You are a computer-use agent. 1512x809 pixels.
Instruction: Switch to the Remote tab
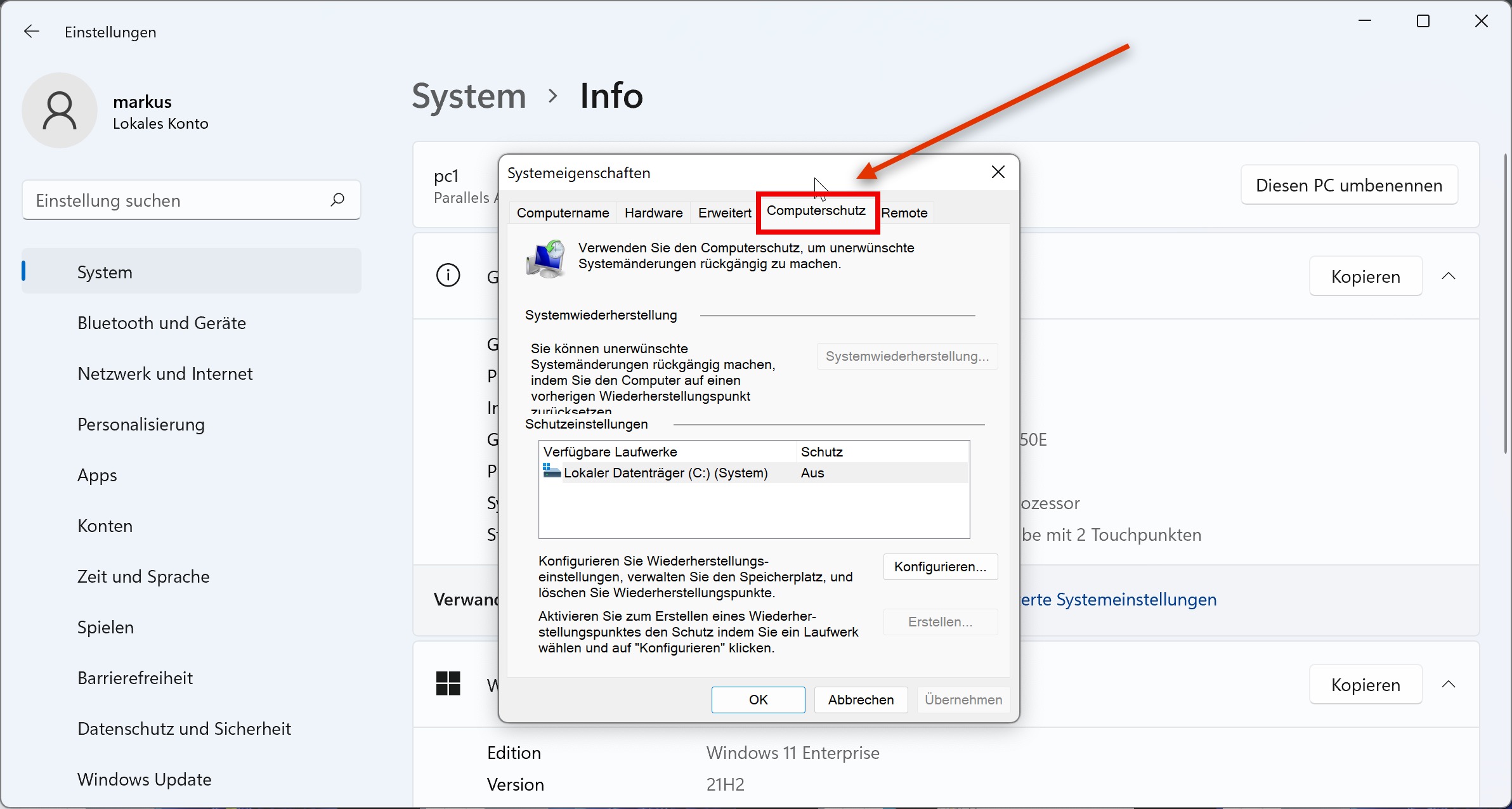click(904, 213)
